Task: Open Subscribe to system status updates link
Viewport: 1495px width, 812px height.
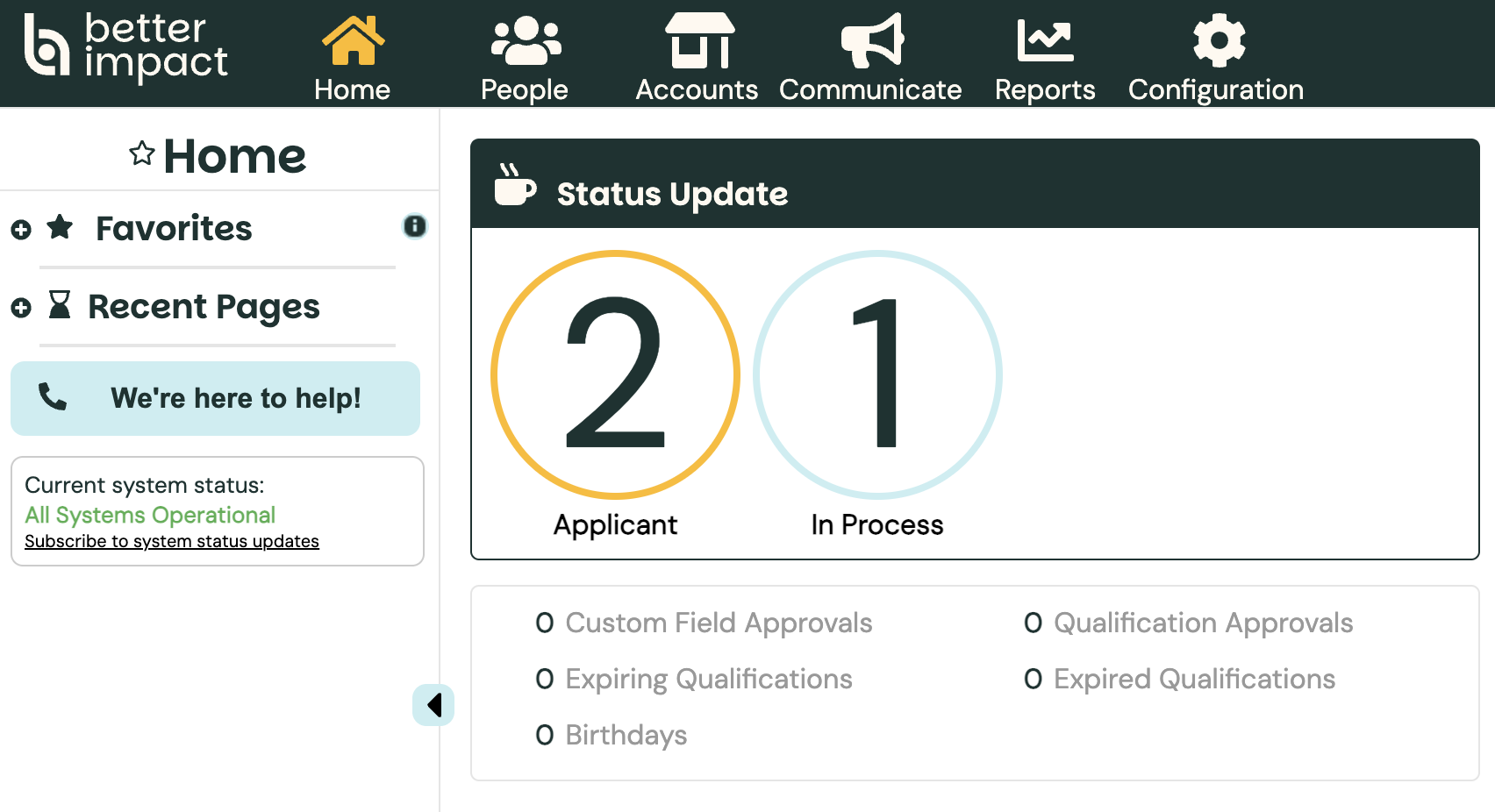Action: coord(172,542)
